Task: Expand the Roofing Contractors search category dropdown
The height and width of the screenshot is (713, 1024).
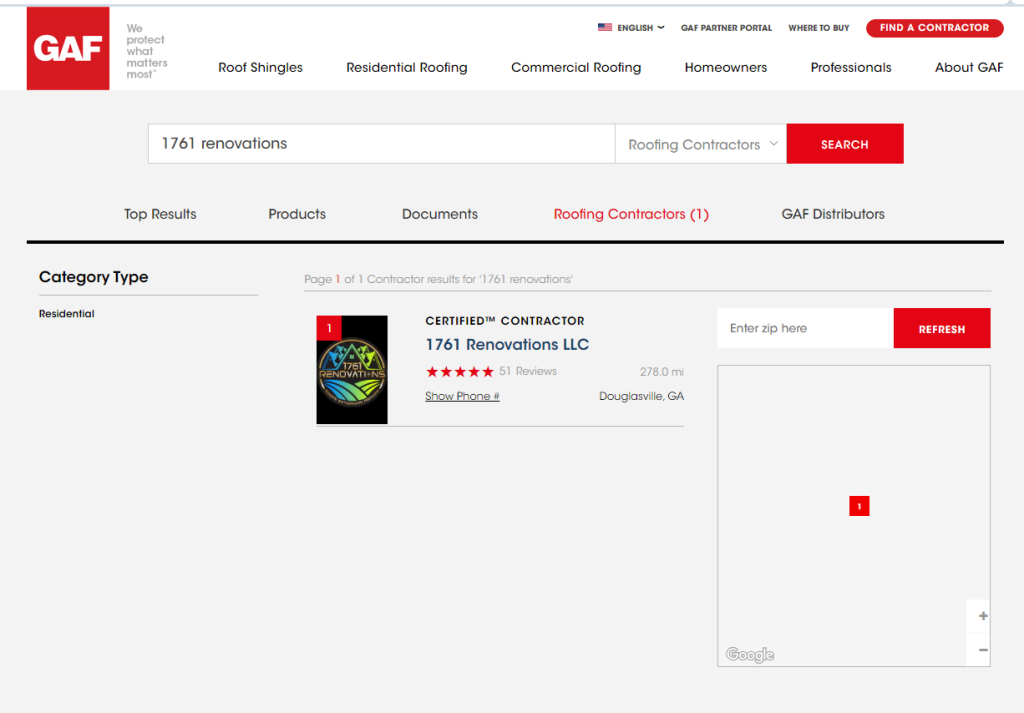Action: point(701,144)
